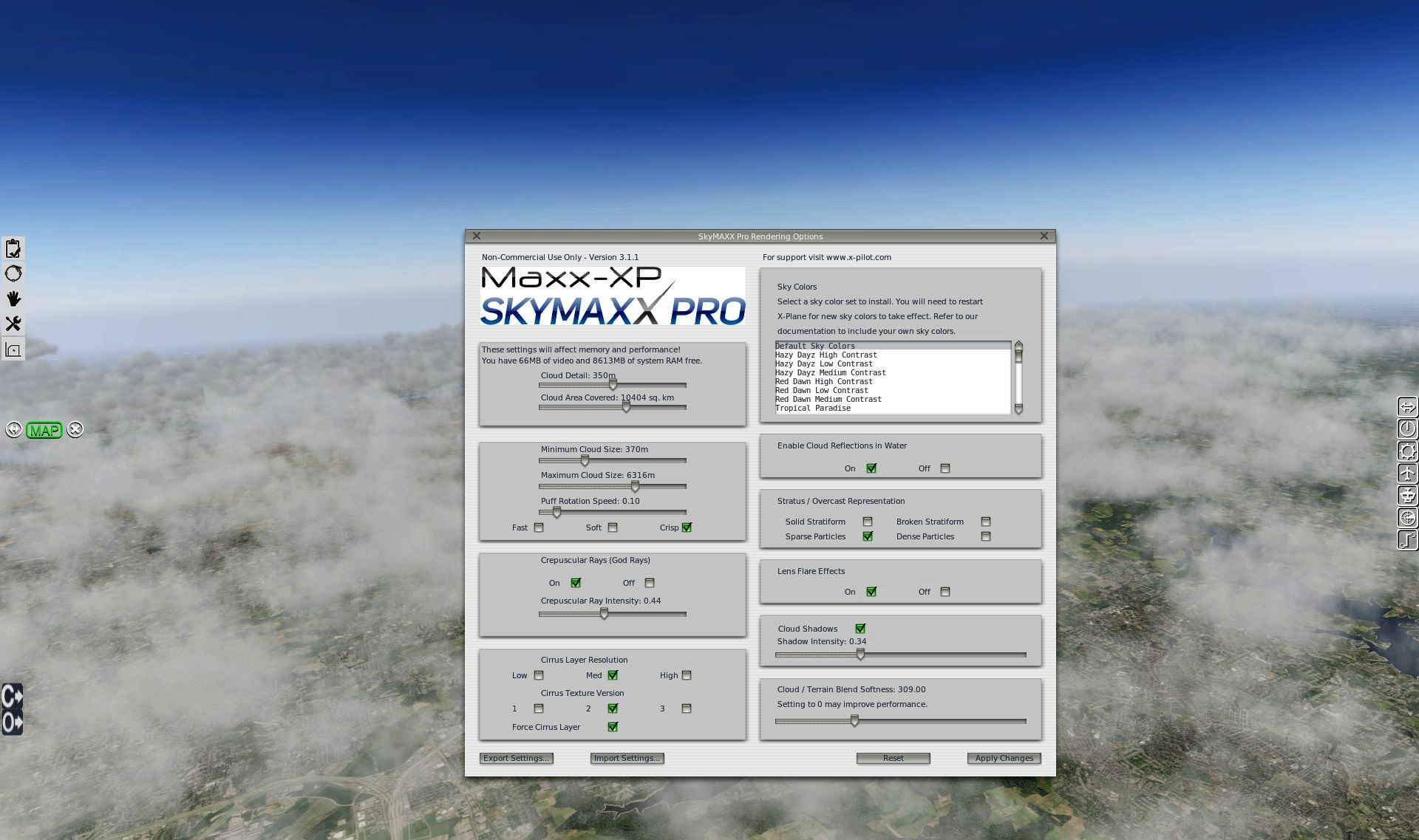Click the control tower icon

[x=1407, y=496]
